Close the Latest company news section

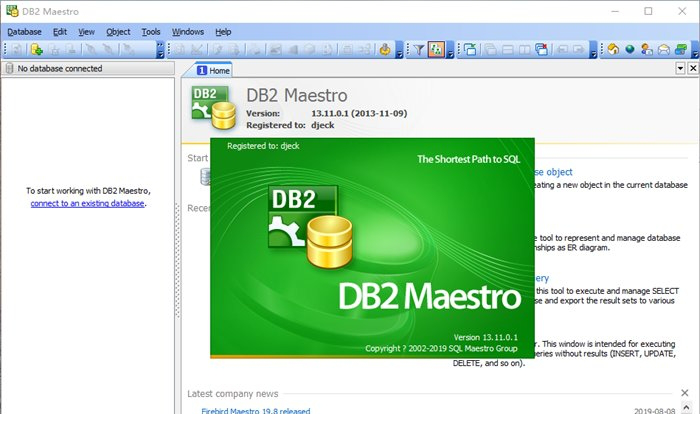click(x=684, y=393)
